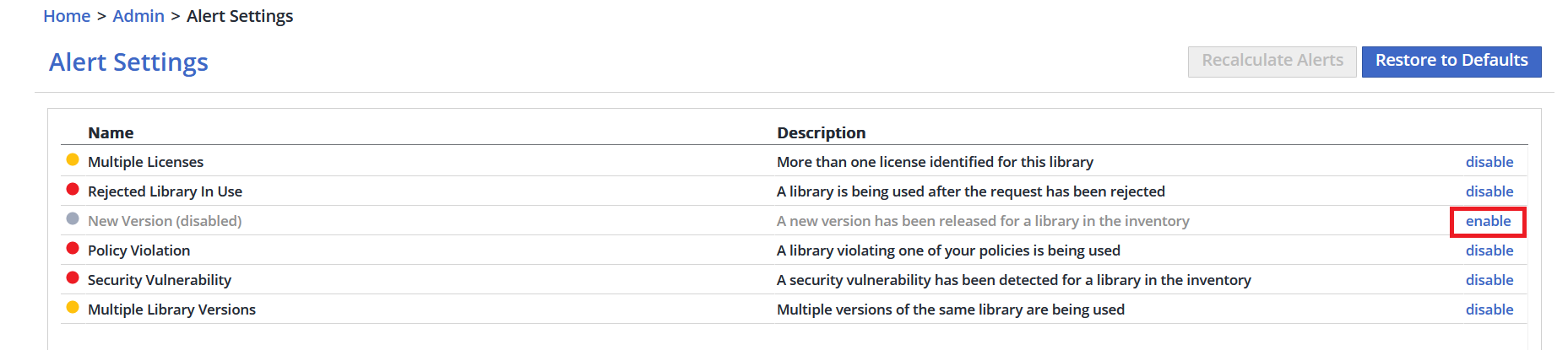Go to Home breadcrumb link

[67, 16]
